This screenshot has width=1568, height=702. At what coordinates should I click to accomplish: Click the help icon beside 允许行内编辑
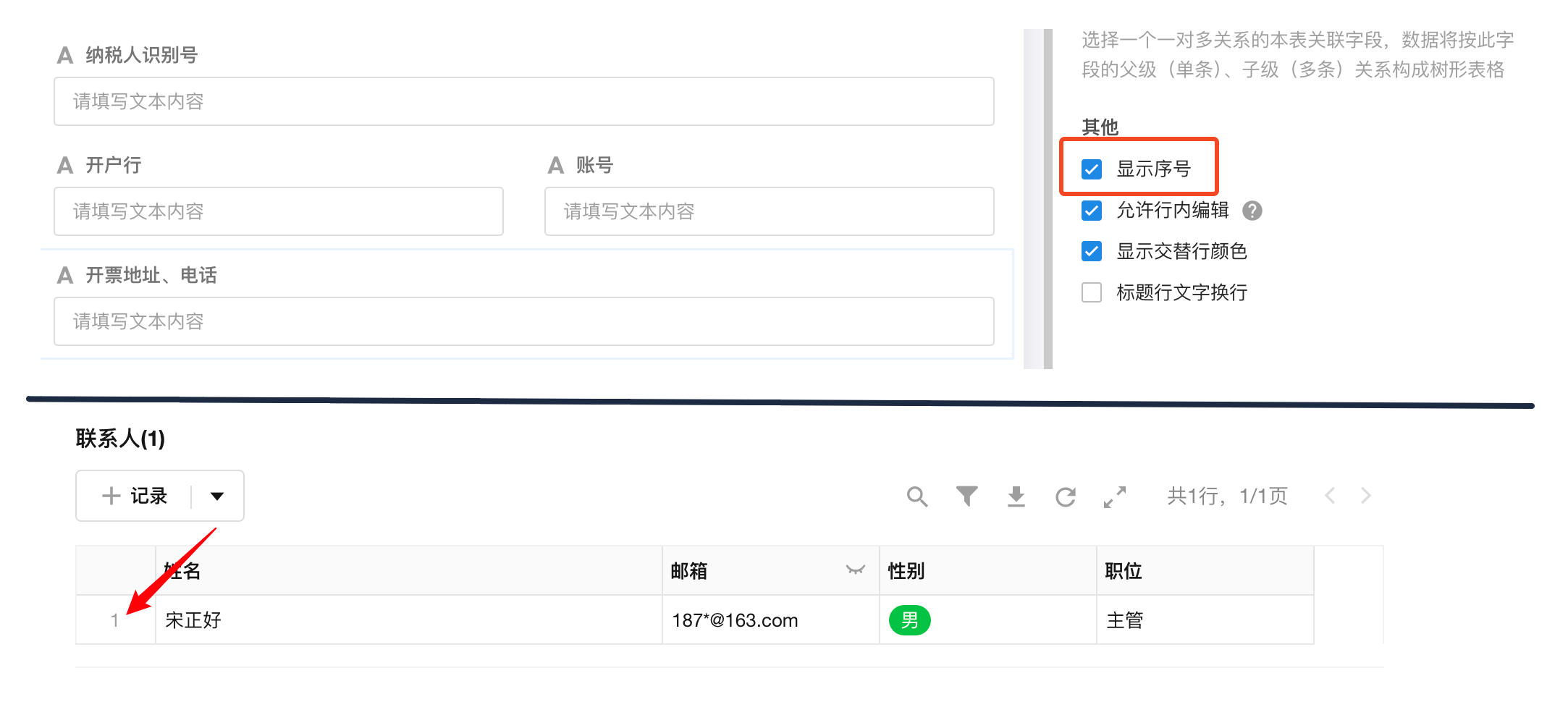click(1252, 211)
